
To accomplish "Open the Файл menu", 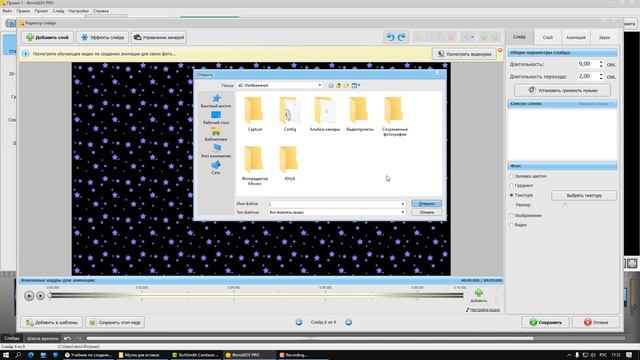I will click(x=7, y=11).
